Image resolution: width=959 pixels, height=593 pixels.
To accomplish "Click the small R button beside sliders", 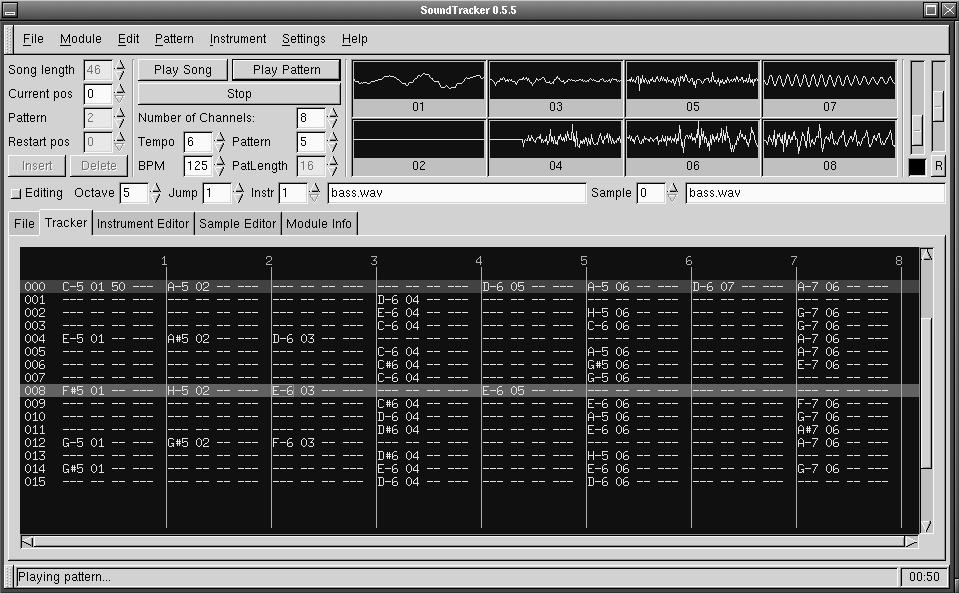I will point(938,166).
